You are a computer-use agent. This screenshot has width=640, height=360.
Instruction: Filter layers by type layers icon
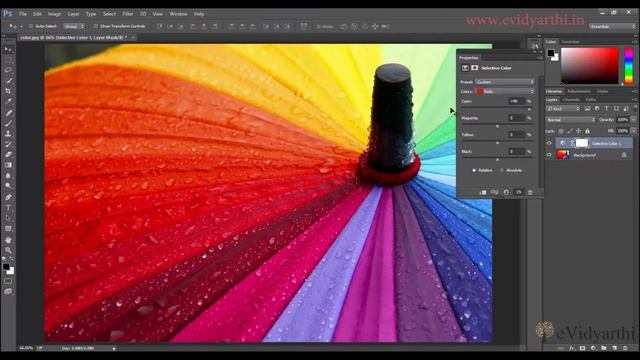coord(607,109)
